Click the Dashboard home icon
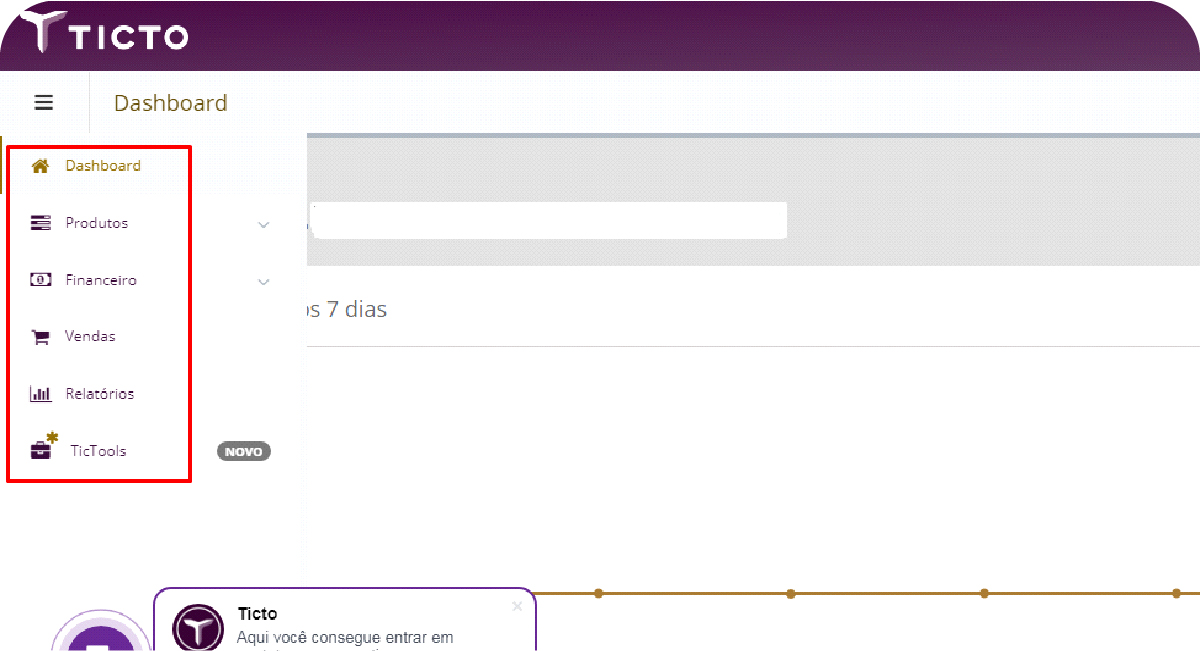Screen dimensions: 1200x651 click(x=41, y=166)
